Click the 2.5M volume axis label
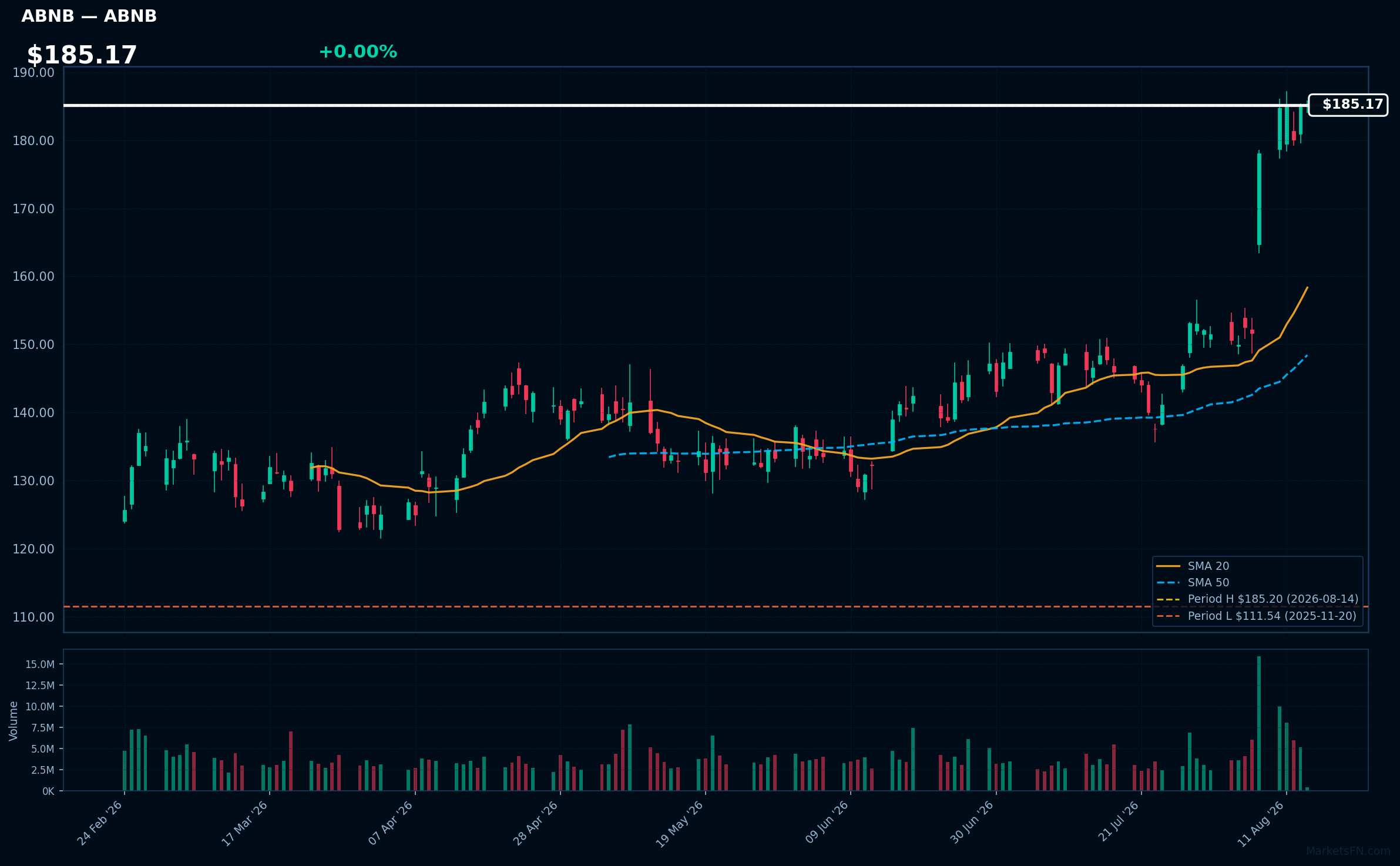 click(43, 770)
